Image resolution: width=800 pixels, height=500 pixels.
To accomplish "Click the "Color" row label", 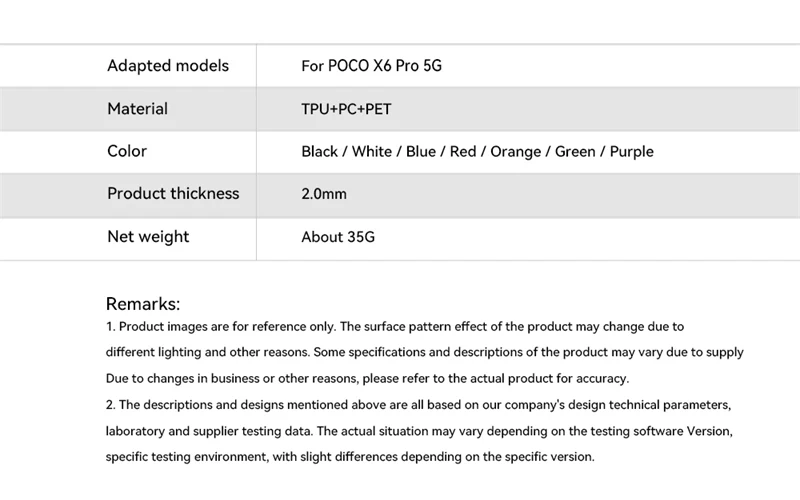I will click(127, 151).
